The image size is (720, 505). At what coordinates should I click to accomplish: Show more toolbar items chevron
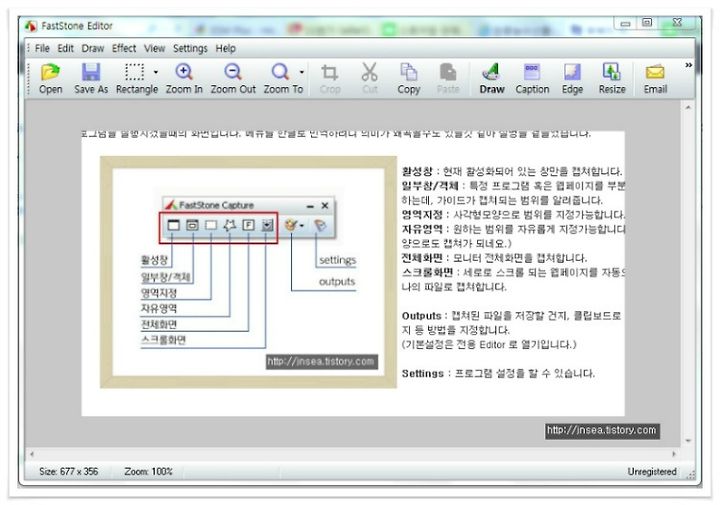coord(688,65)
